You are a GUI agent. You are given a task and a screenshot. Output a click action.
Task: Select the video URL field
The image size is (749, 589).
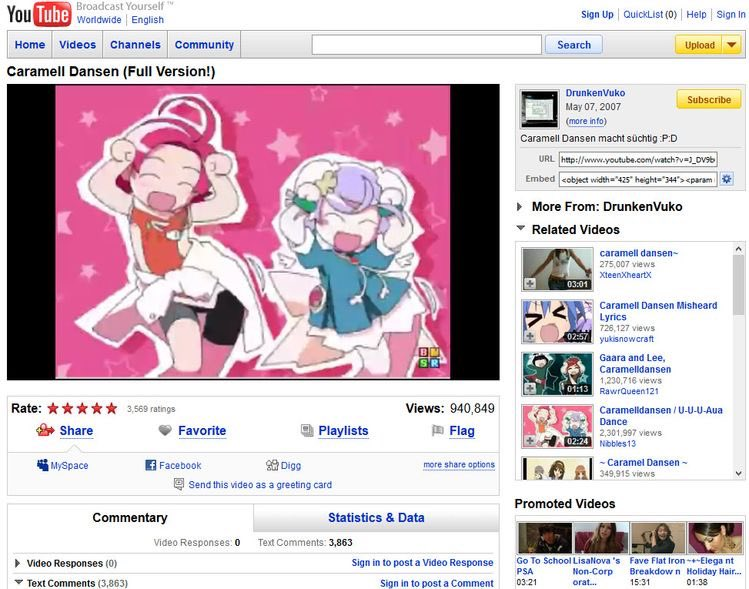click(638, 159)
